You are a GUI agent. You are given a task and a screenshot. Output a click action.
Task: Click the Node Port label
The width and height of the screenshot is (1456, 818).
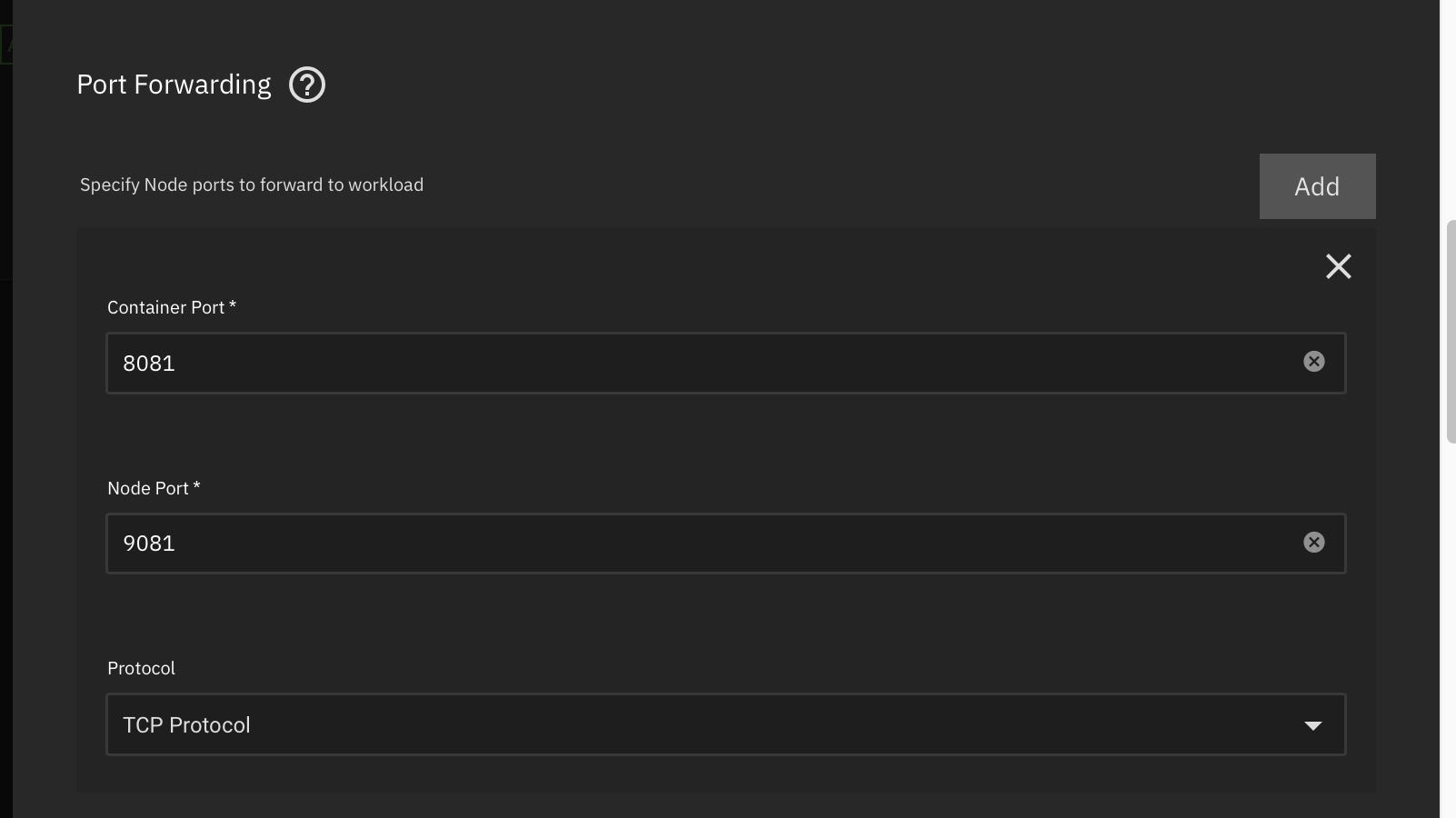click(154, 488)
